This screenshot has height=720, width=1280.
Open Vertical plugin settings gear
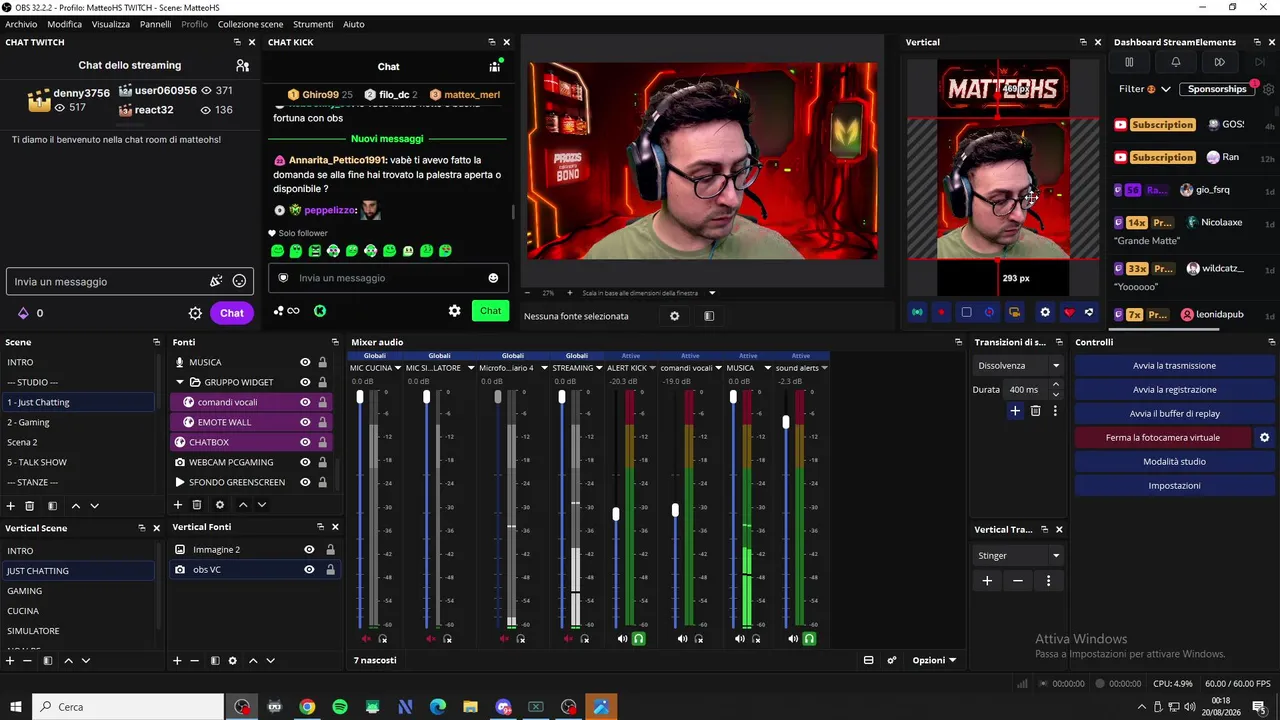[x=1045, y=313]
